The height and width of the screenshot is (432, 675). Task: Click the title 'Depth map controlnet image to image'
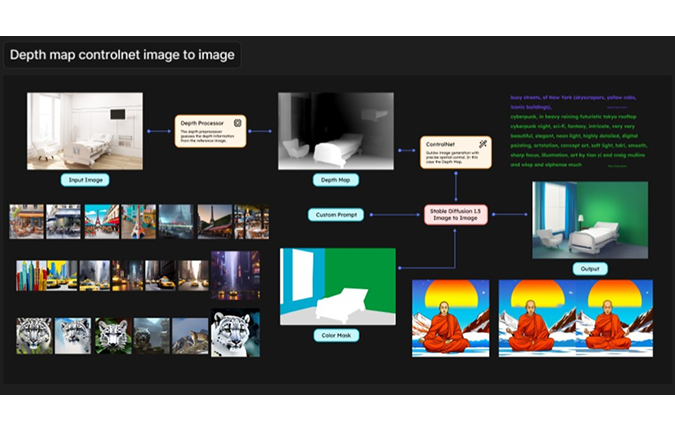tap(122, 55)
